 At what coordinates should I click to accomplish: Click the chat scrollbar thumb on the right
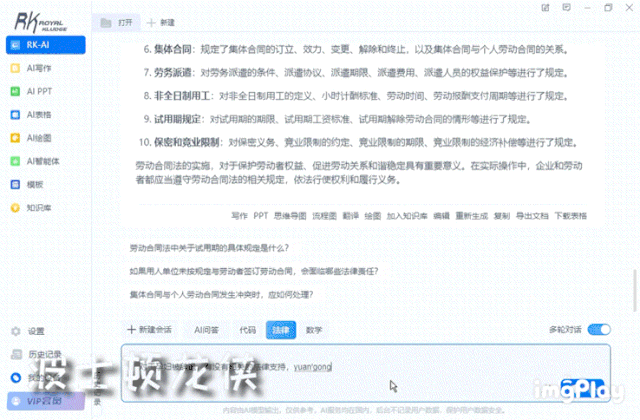pyautogui.click(x=635, y=290)
